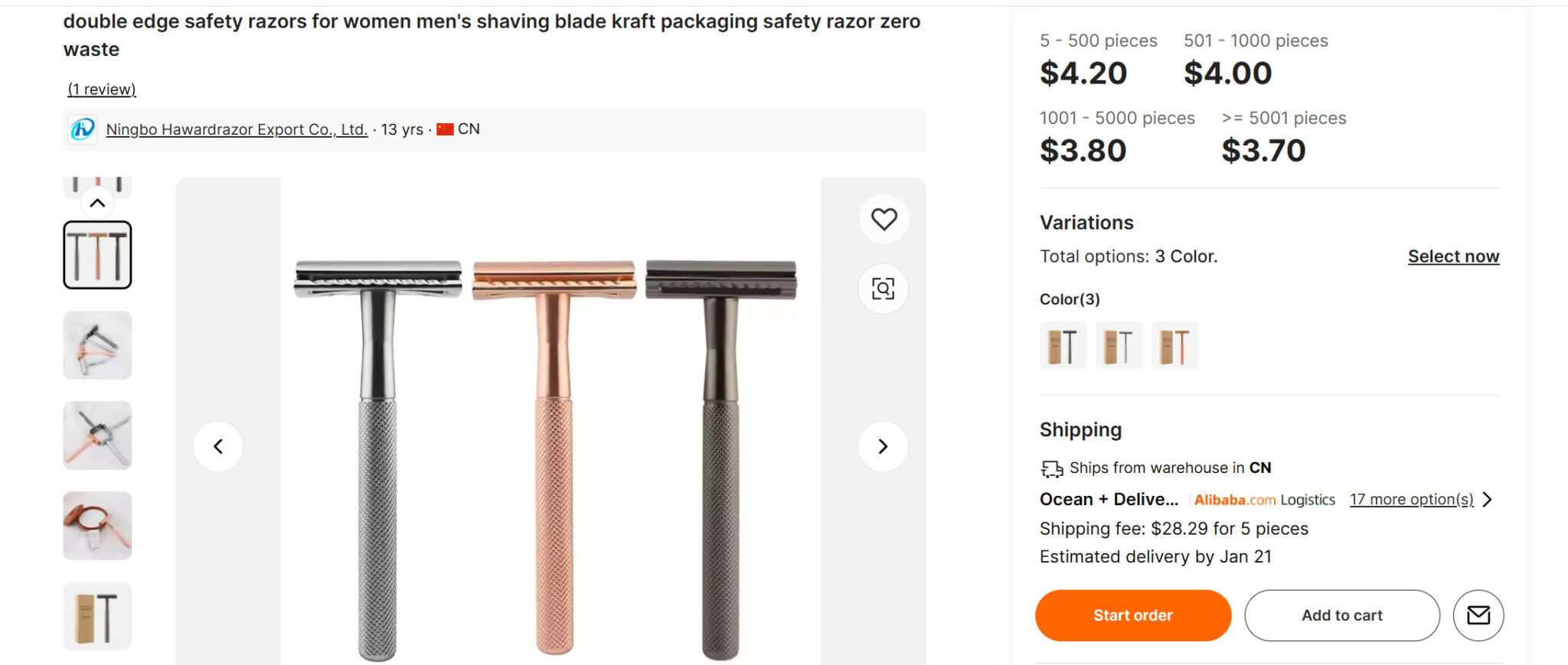Add product to favorites with heart icon

tap(884, 219)
